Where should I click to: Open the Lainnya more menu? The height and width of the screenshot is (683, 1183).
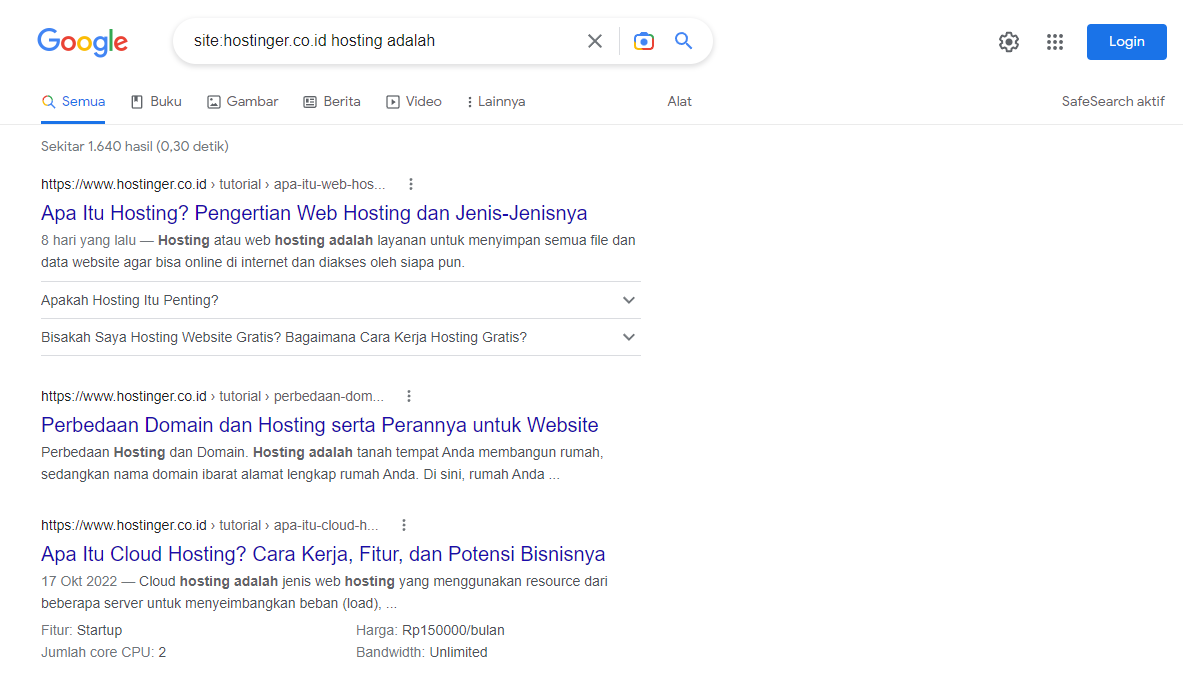coord(496,102)
